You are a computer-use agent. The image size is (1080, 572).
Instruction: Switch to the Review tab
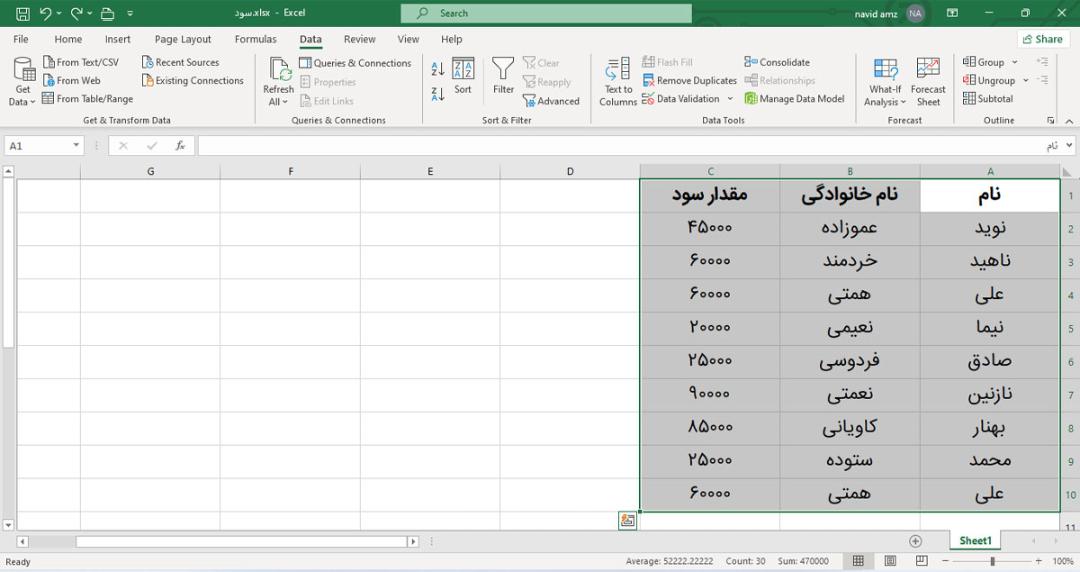point(360,39)
